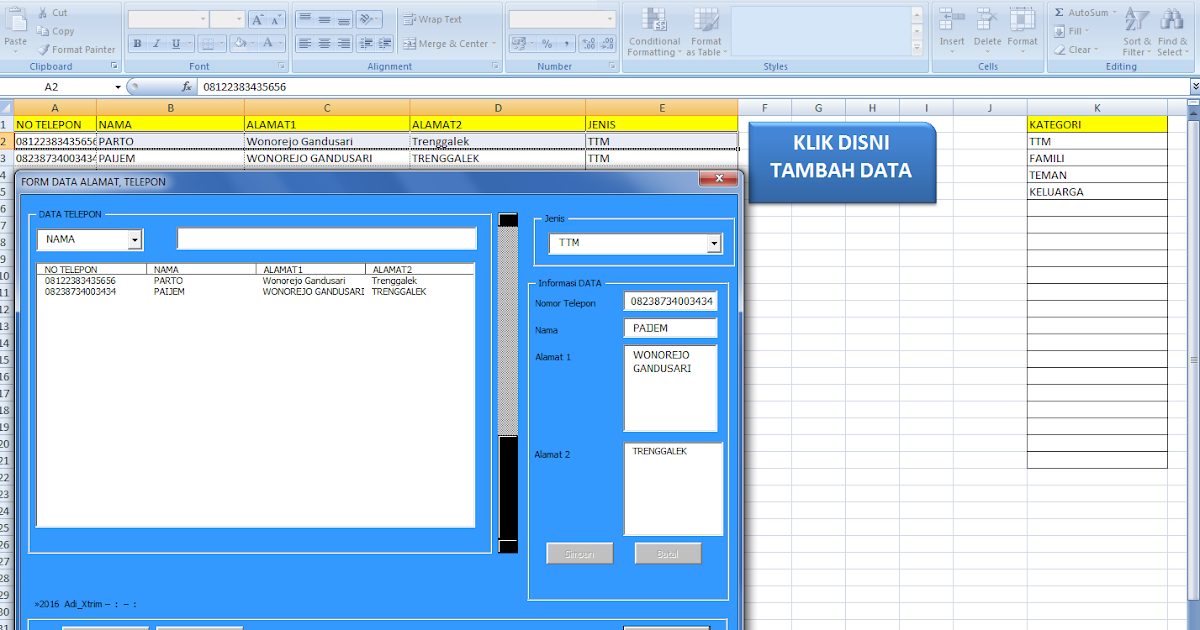The height and width of the screenshot is (630, 1200).
Task: Click the Center text alignment icon
Action: click(x=324, y=44)
